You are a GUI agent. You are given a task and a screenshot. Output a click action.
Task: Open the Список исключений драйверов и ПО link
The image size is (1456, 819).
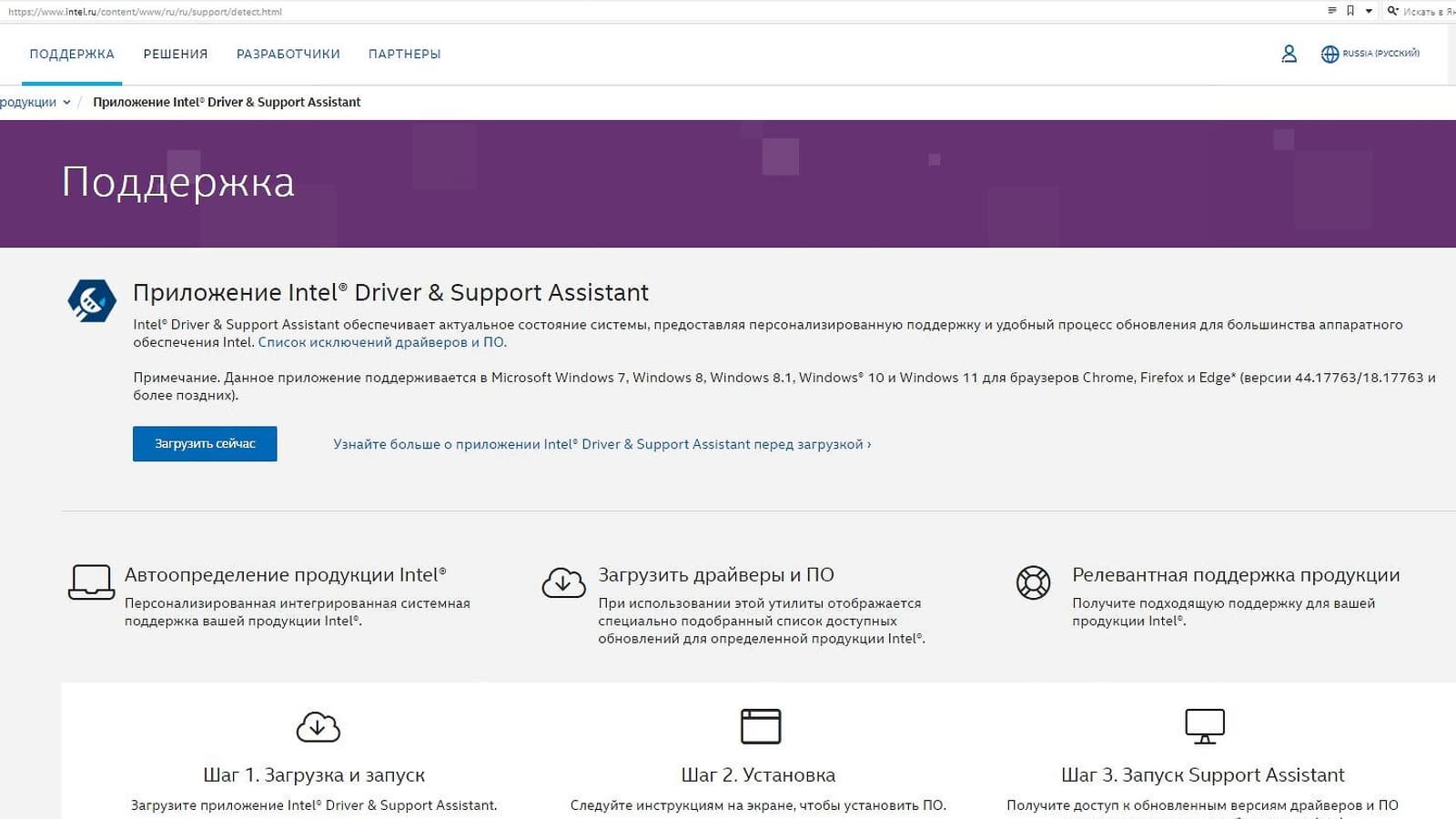coord(382,342)
